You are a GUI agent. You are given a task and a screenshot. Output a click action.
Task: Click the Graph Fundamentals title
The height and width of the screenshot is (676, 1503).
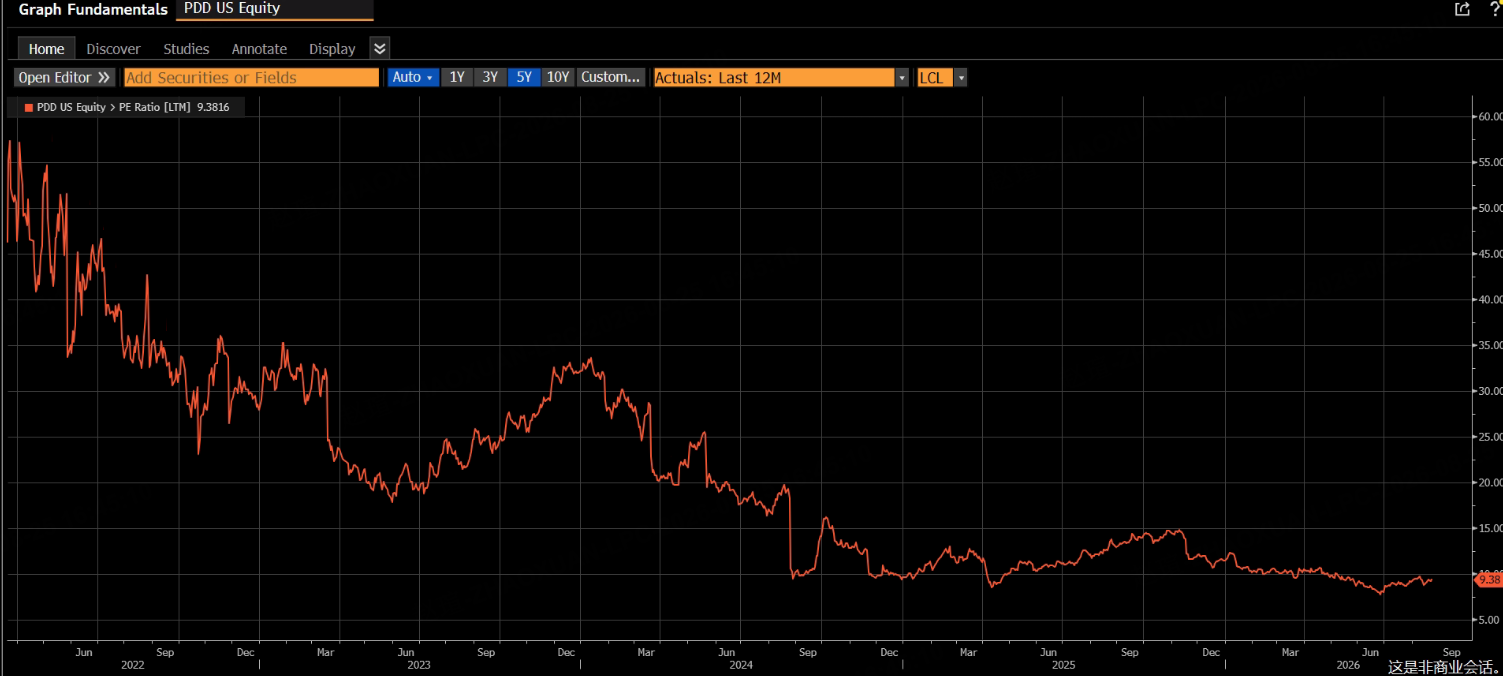point(93,9)
